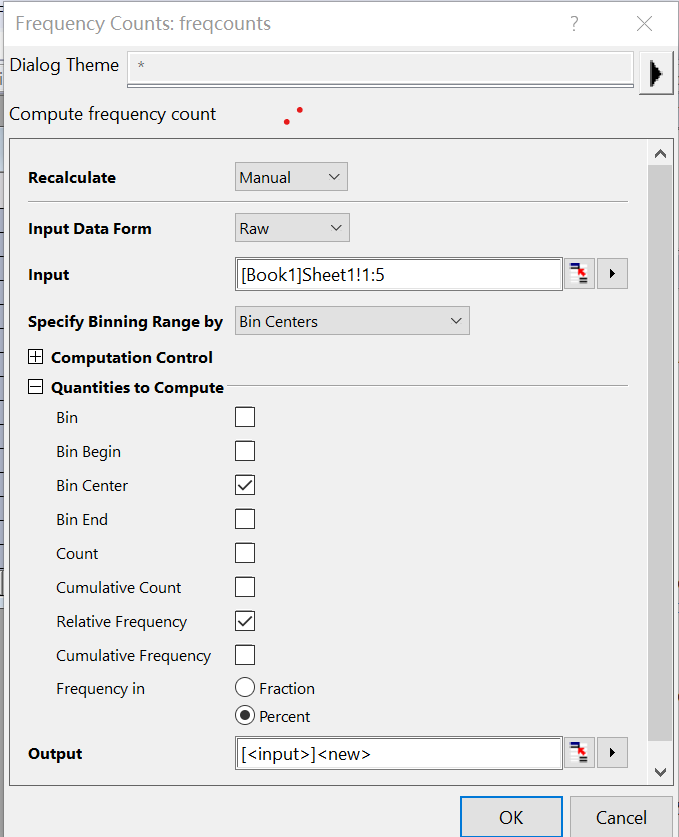Click the Output text field
Screen dimensions: 679x837
[x=397, y=754]
